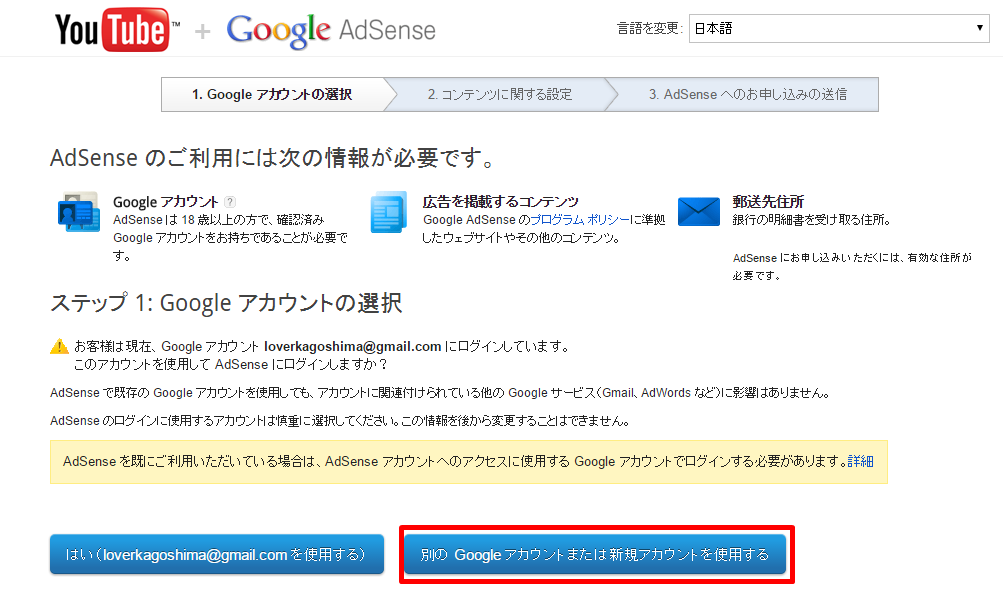Select step tab 2. コンテンツに関する設定

point(500,95)
